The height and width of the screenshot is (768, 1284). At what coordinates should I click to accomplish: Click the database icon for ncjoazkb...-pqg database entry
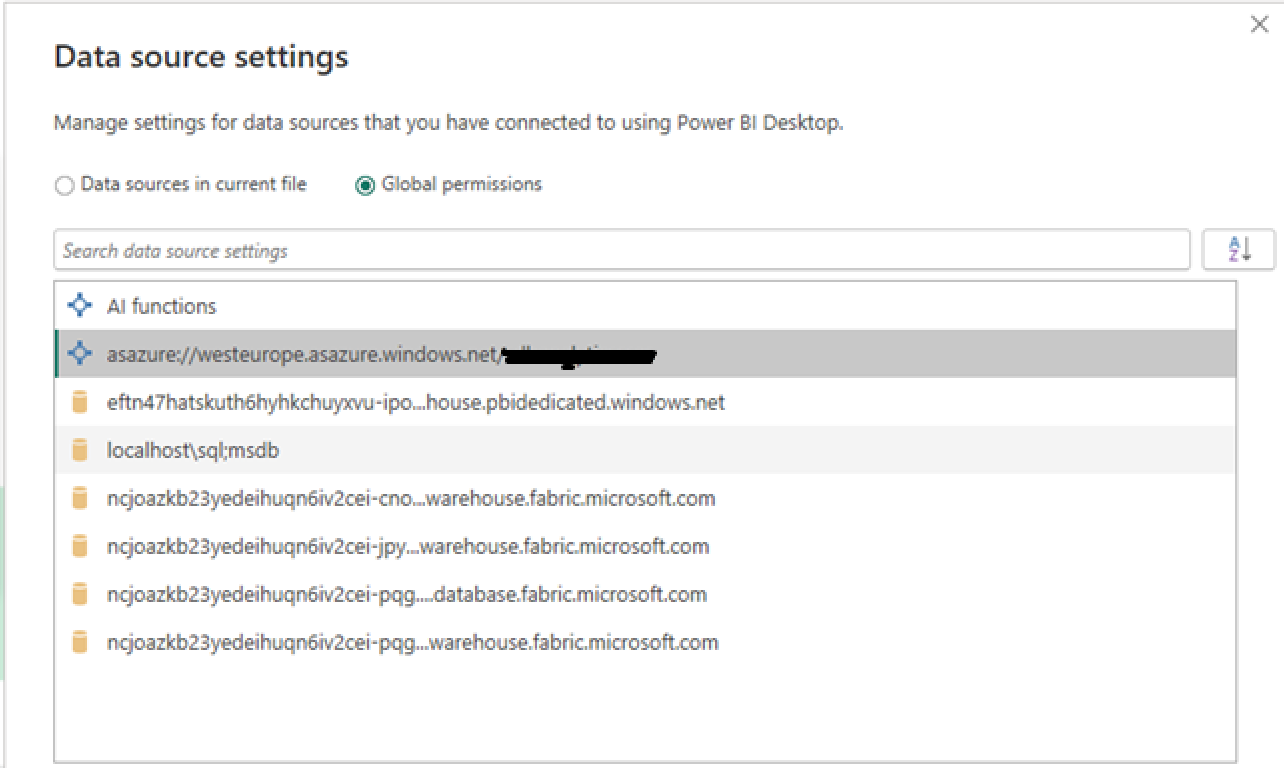coord(80,594)
